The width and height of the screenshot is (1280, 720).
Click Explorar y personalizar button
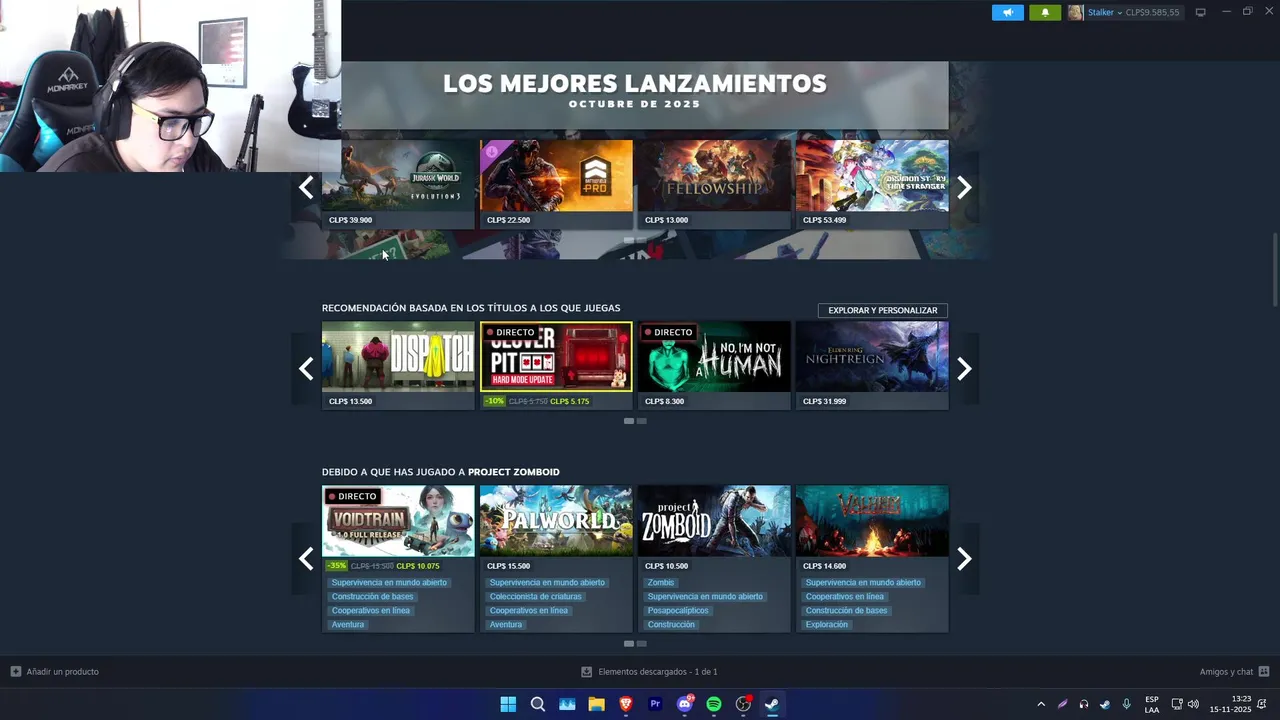883,310
